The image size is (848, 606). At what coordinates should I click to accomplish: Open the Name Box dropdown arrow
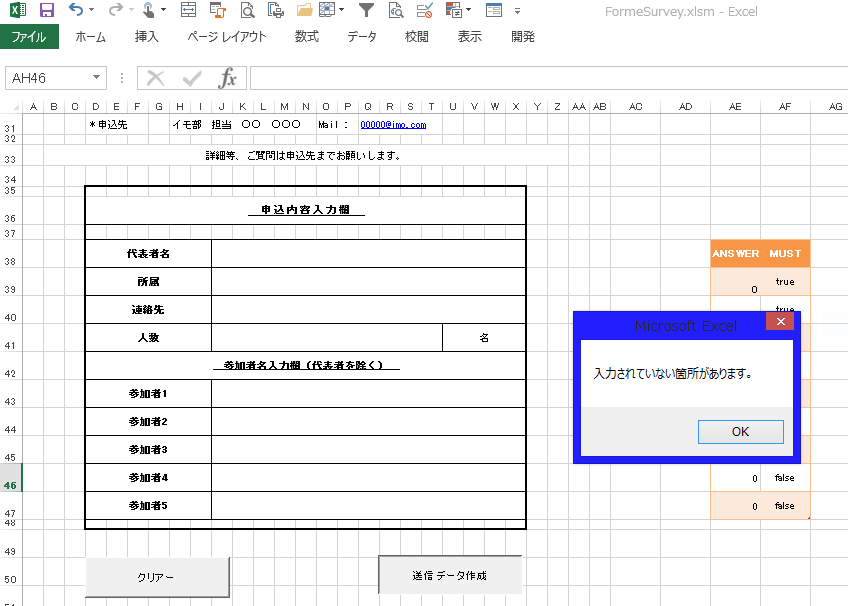pos(97,78)
